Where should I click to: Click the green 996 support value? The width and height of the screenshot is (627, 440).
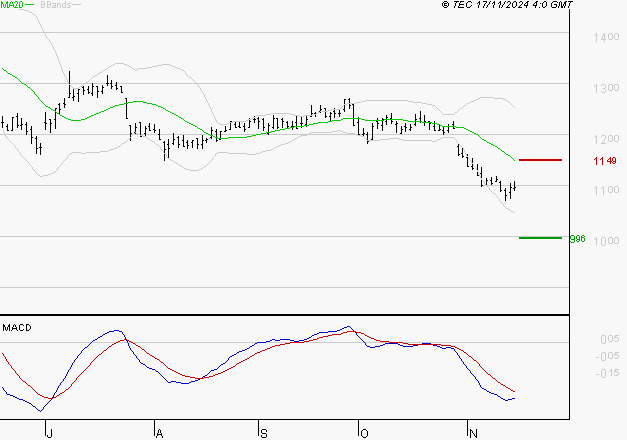(577, 239)
